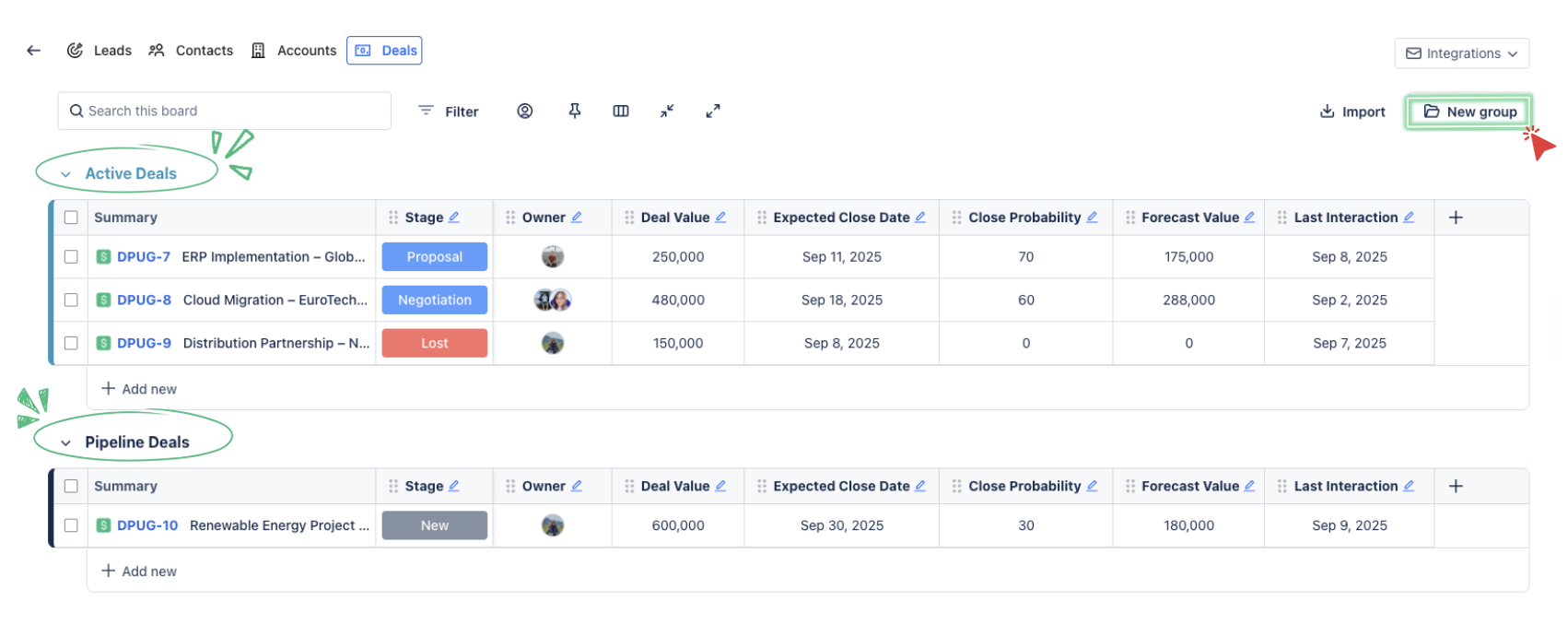
Task: Click the back arrow icon
Action: pyautogui.click(x=34, y=51)
